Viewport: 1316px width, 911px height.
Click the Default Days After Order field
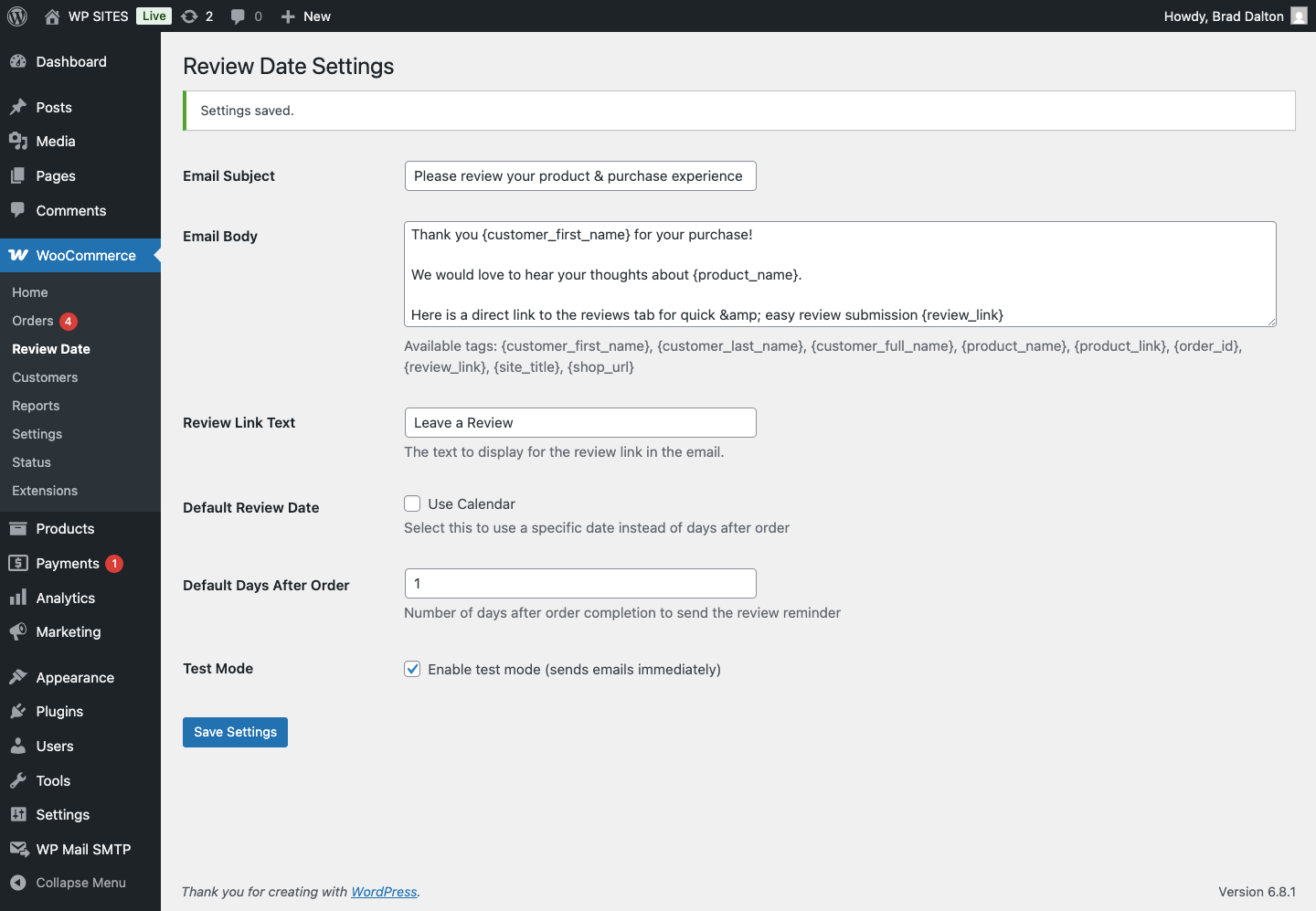click(580, 584)
